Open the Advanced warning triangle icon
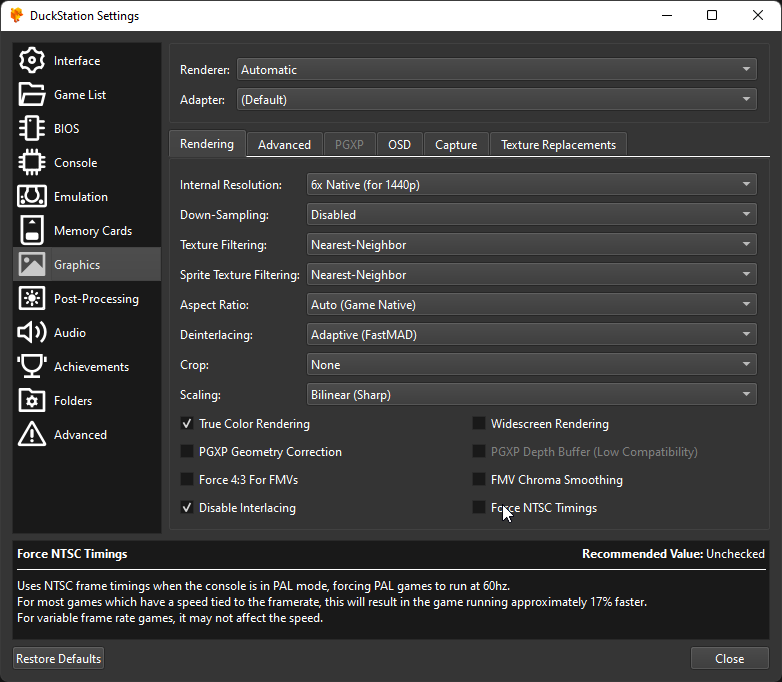Screen dimensions: 782x682 pos(32,434)
